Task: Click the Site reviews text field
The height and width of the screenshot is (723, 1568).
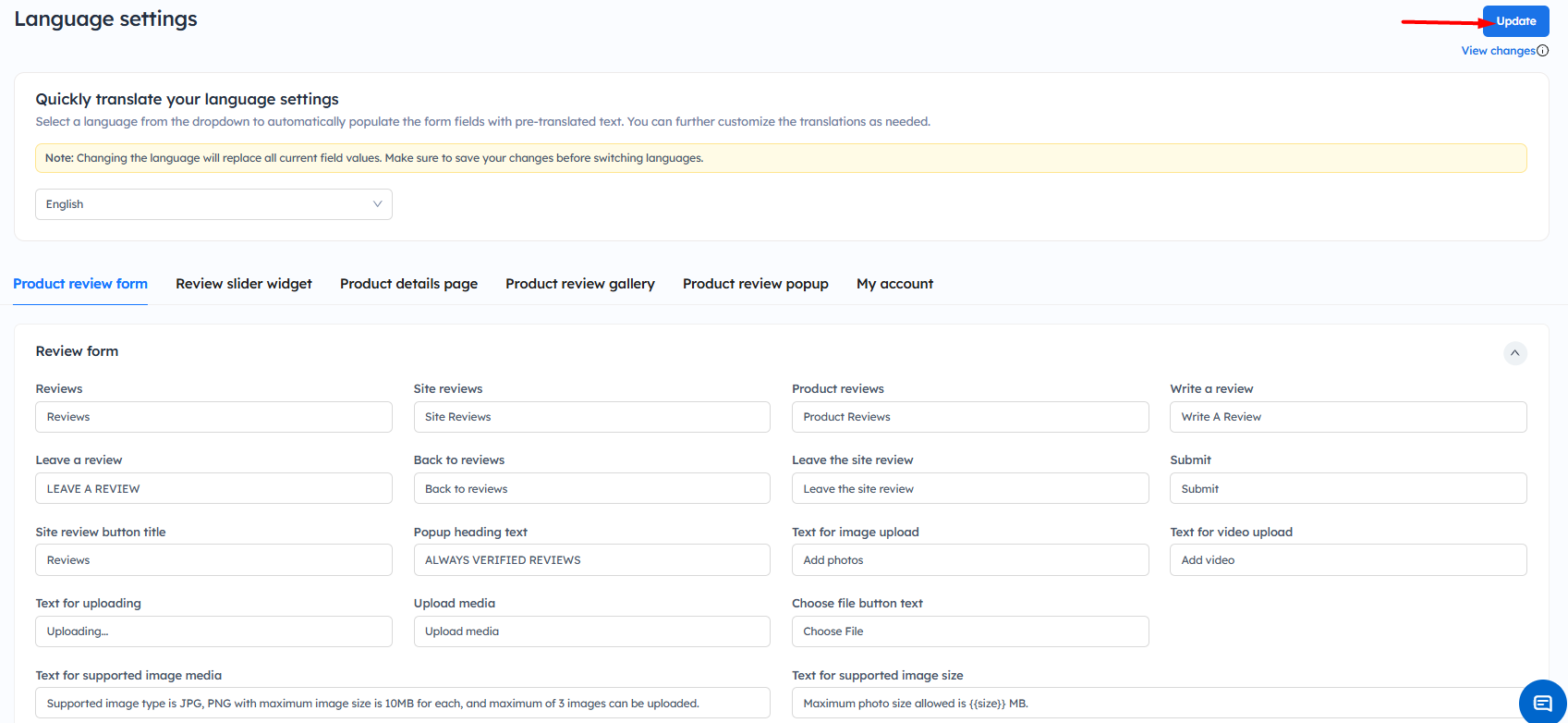Action: [x=591, y=417]
